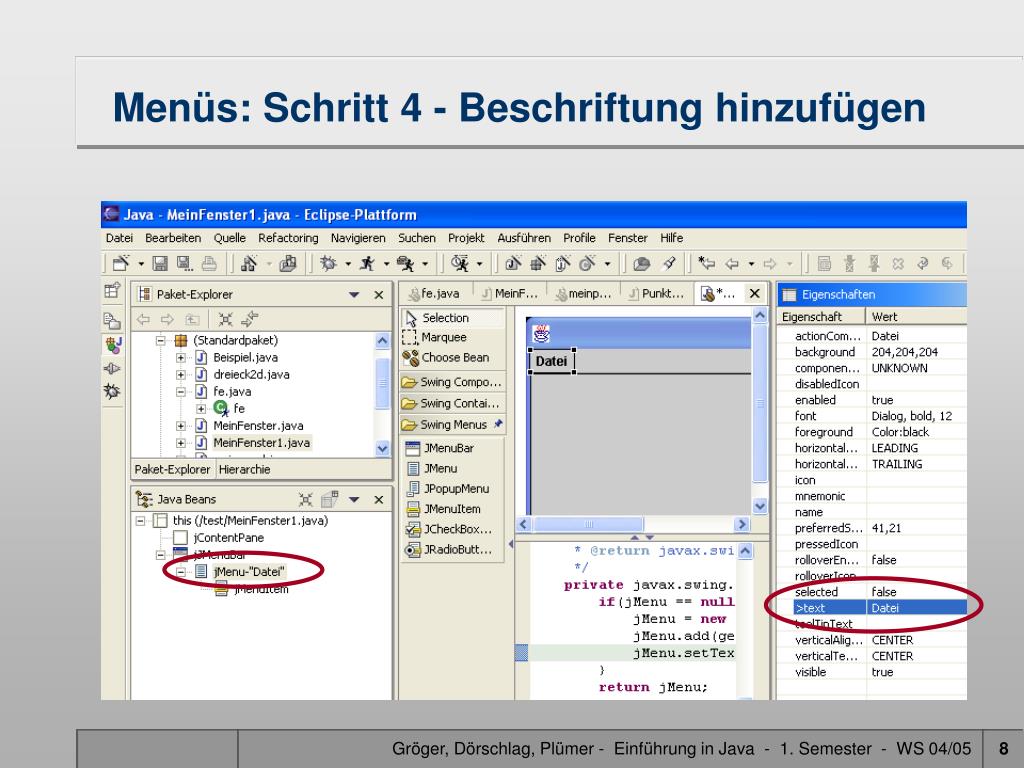Image resolution: width=1024 pixels, height=768 pixels.
Task: Click the Run (running man) toolbar icon
Action: pos(368,263)
